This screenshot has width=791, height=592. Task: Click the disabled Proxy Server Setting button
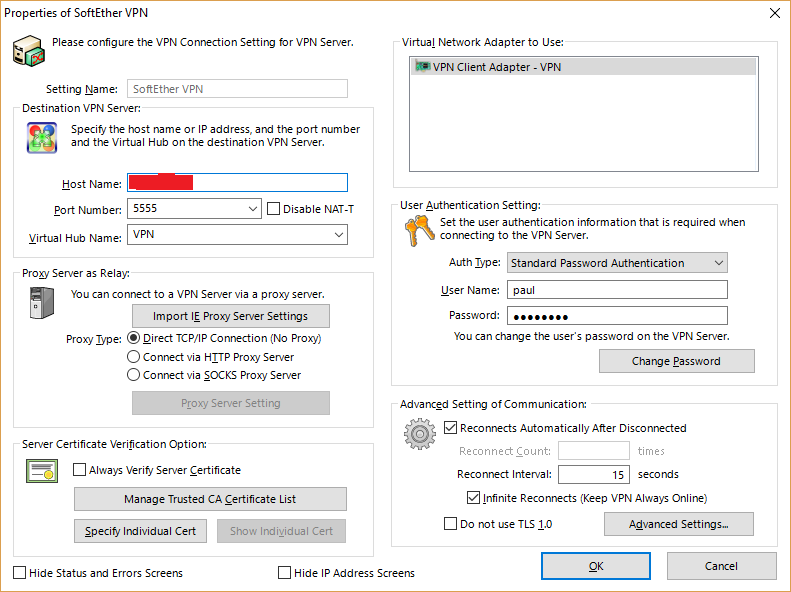point(231,403)
